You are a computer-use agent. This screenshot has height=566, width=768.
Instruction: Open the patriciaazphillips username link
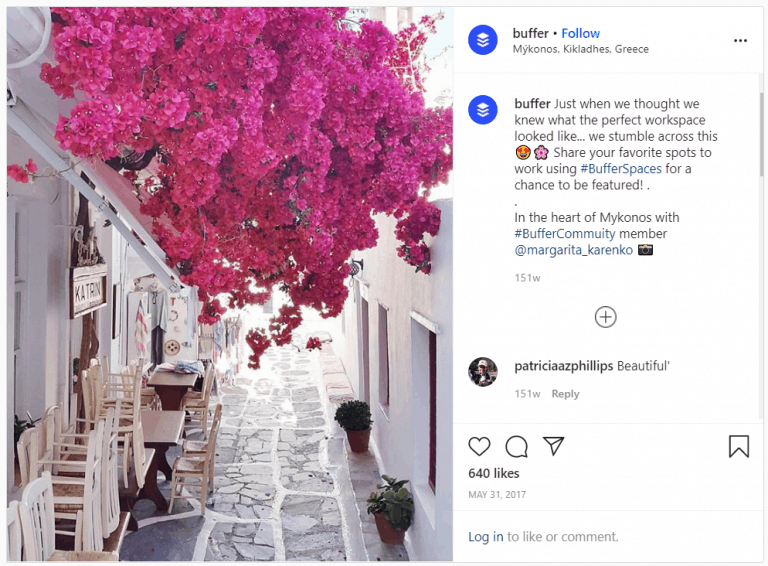point(563,366)
